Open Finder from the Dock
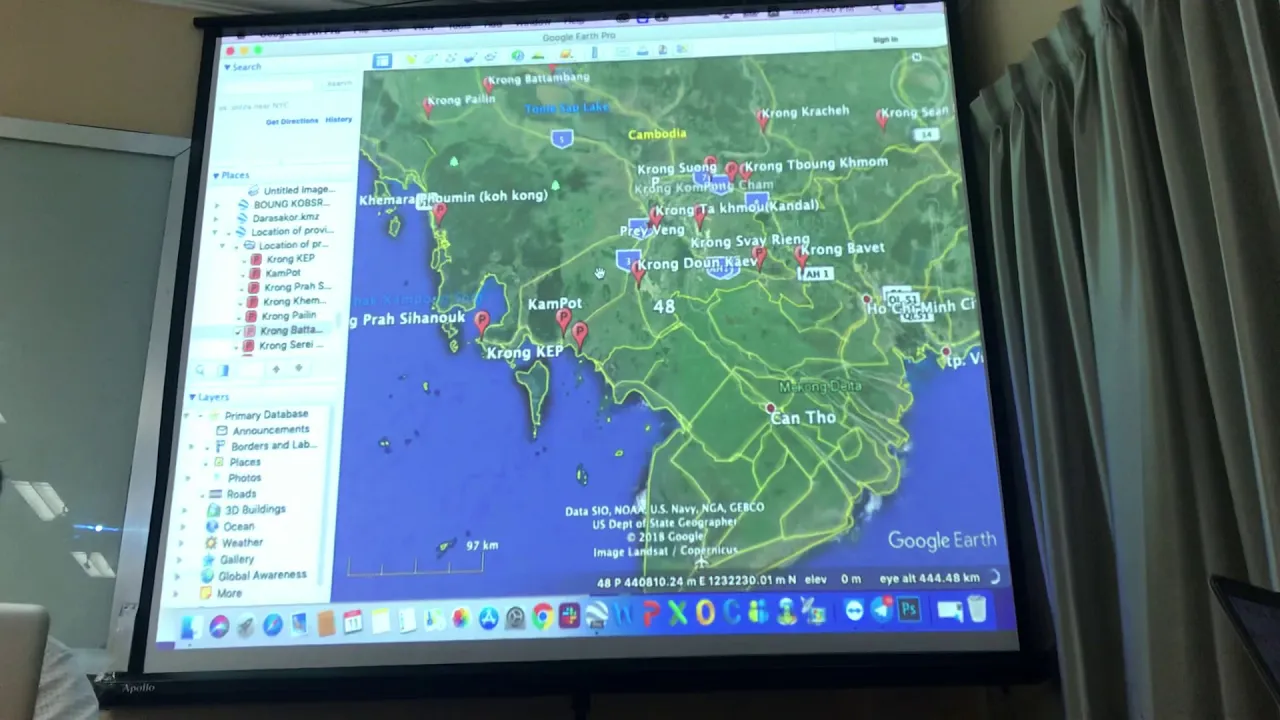 tap(190, 627)
